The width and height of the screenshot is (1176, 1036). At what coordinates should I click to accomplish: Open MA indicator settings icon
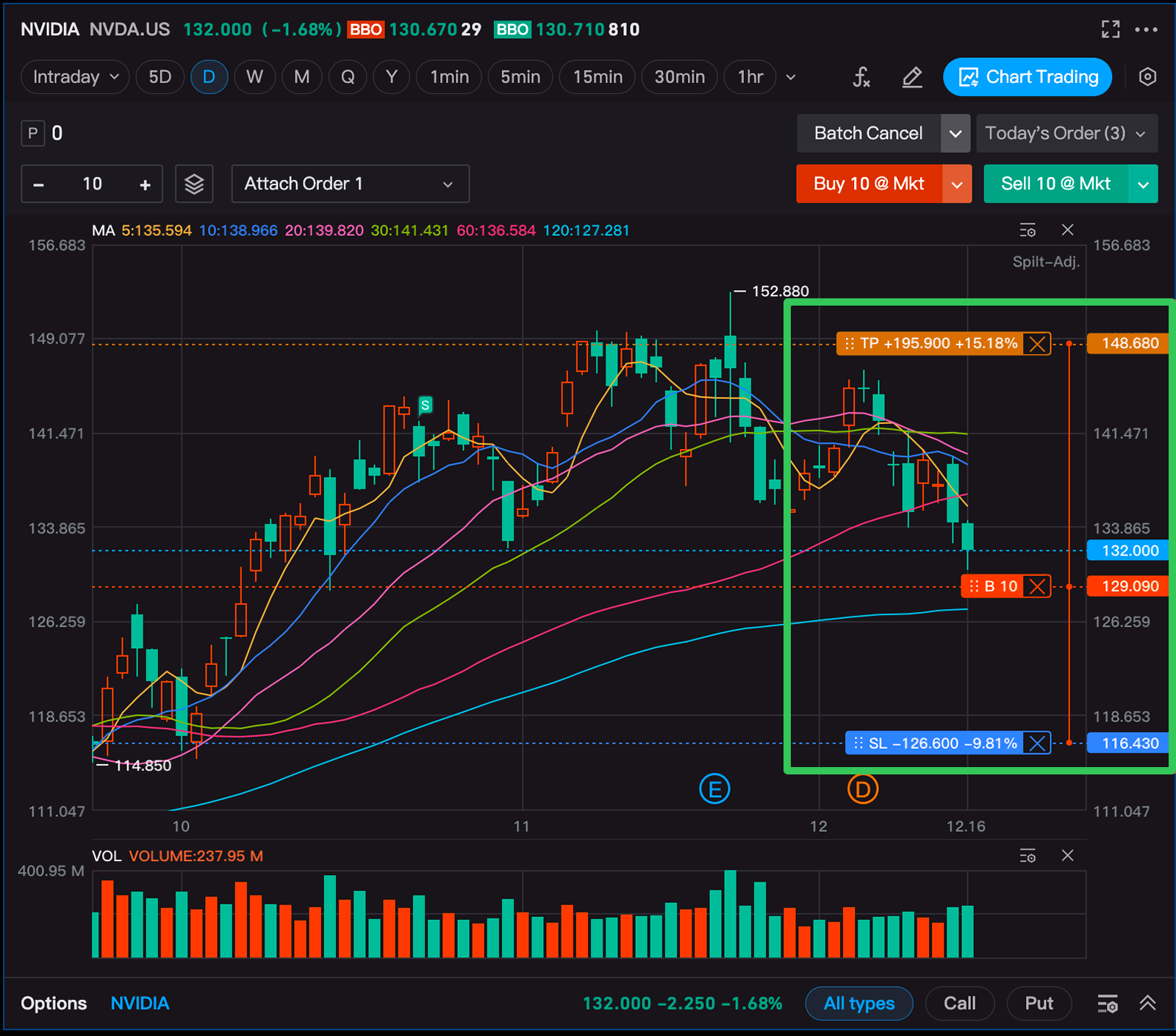point(1028,231)
